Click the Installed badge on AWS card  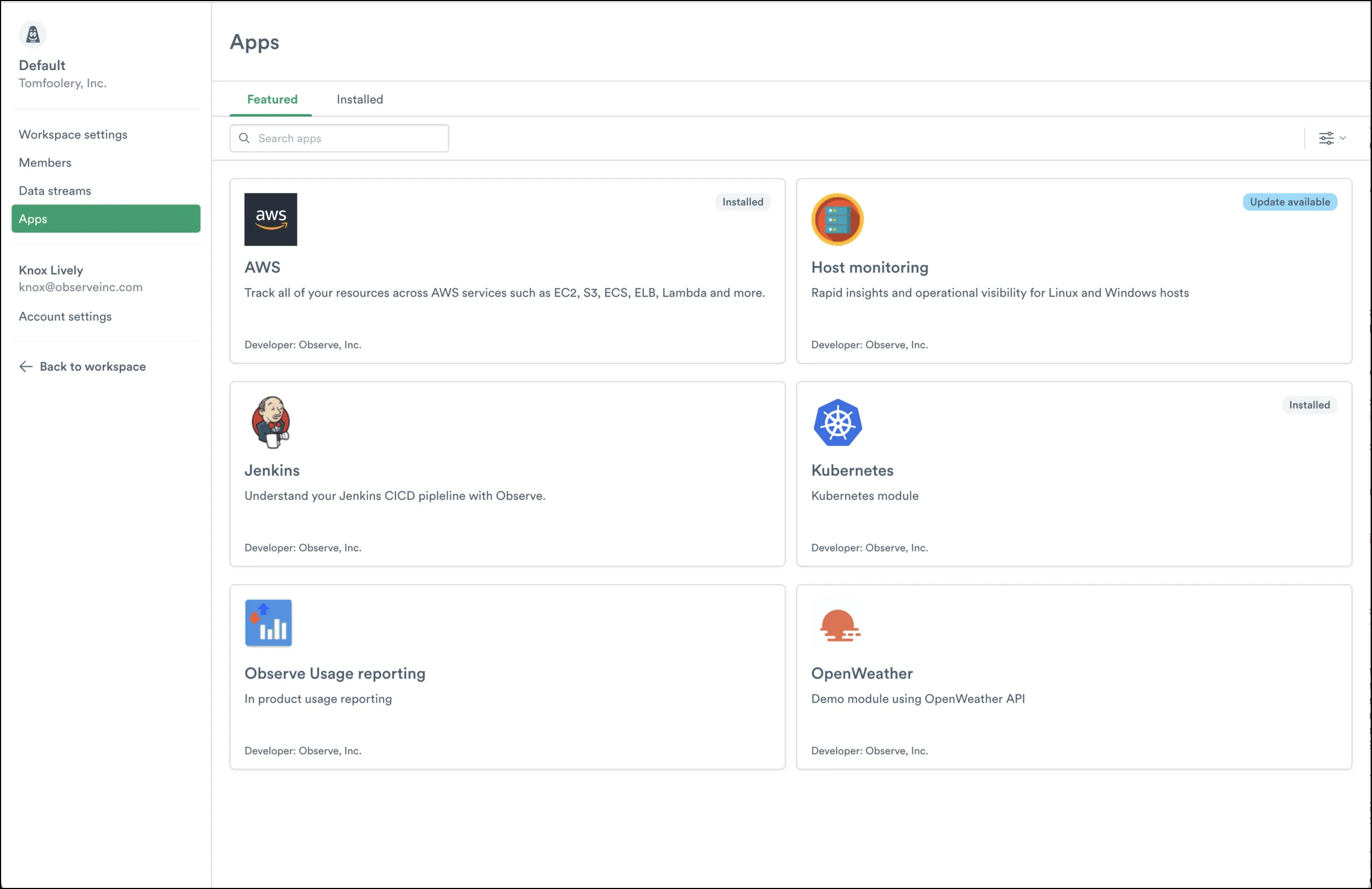(743, 202)
